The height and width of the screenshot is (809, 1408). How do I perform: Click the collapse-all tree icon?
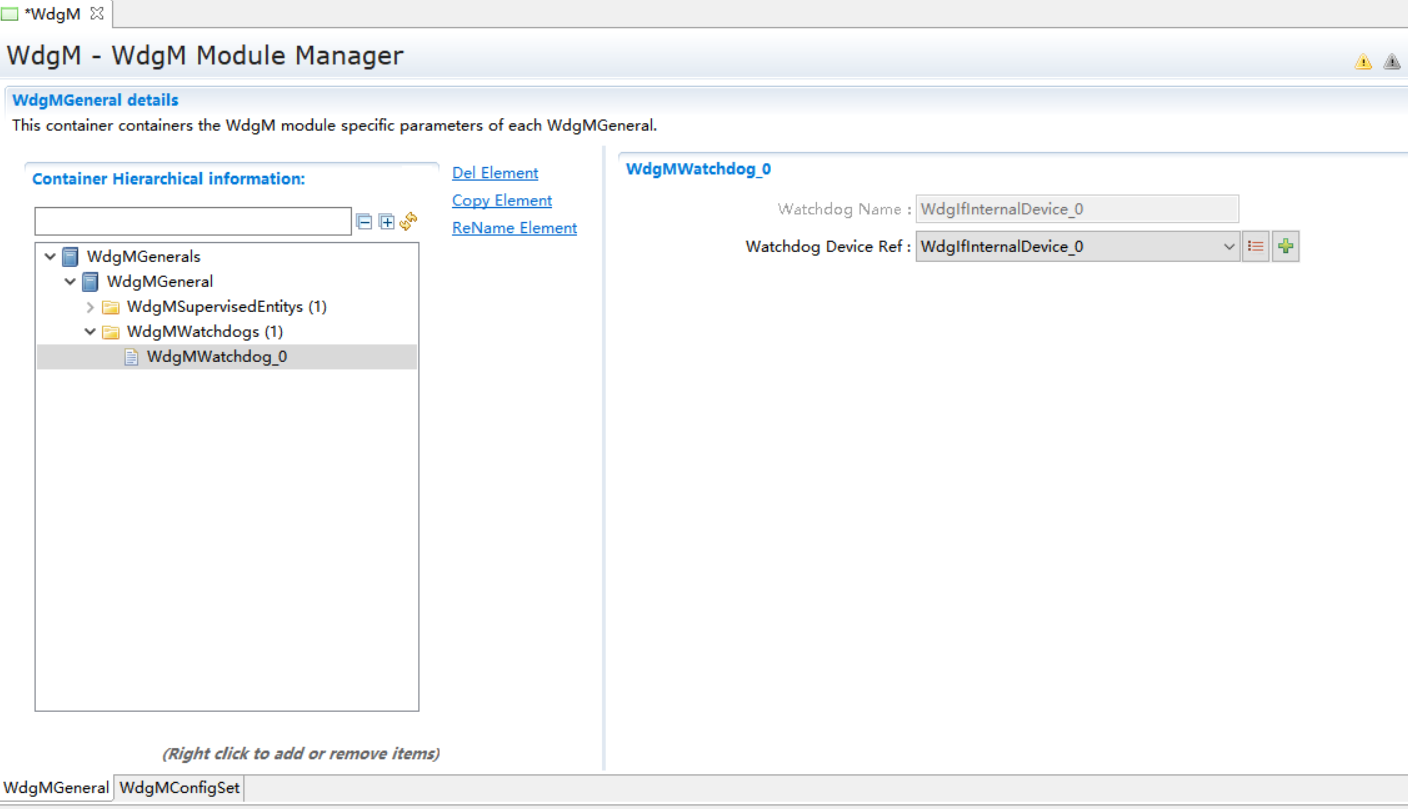(364, 222)
